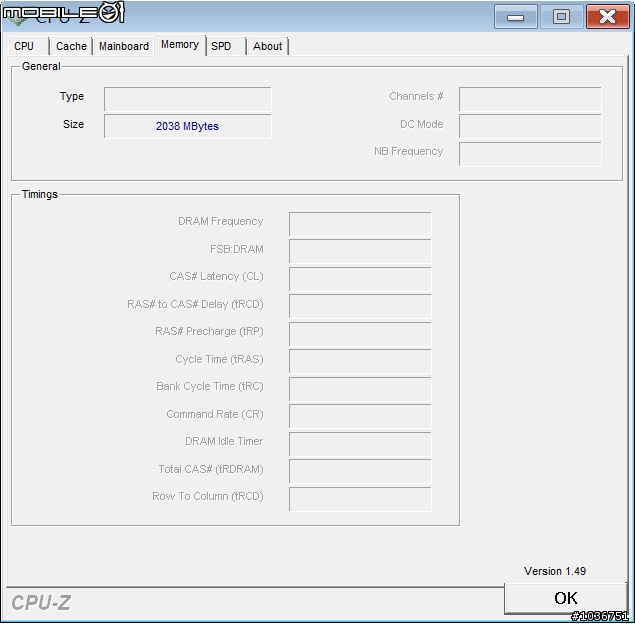
Task: Click the DRAM Idle Timer field
Action: pyautogui.click(x=360, y=444)
